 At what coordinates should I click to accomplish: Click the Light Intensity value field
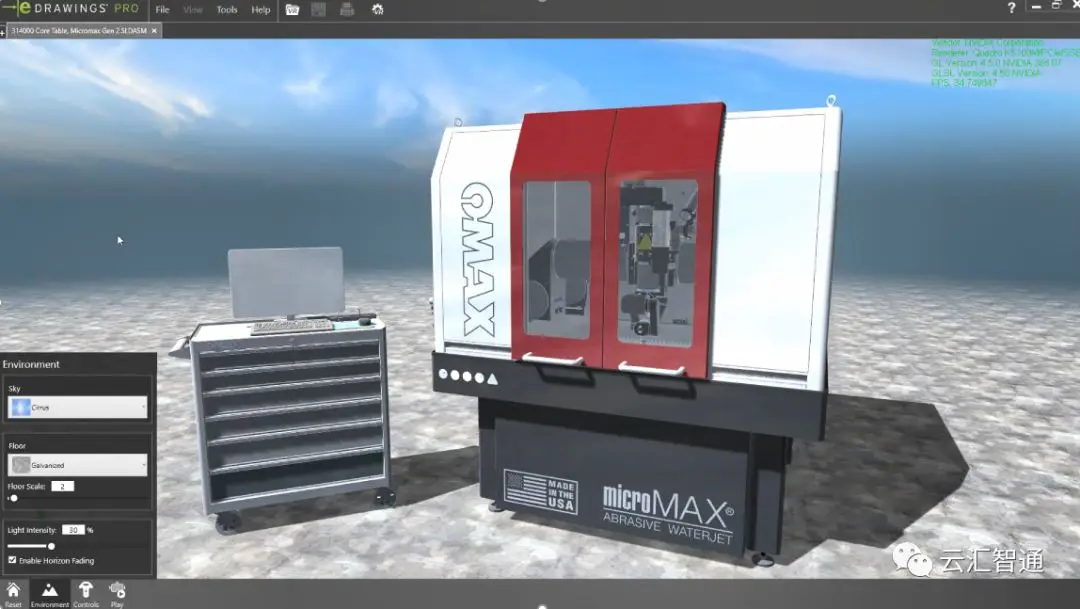pos(73,530)
